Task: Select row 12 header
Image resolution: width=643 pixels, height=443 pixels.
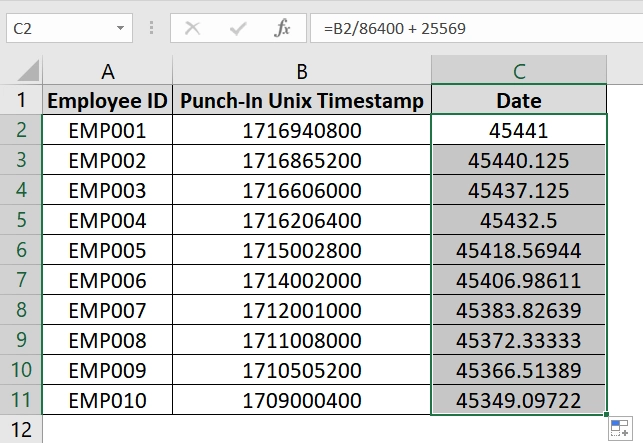Action: (21, 429)
